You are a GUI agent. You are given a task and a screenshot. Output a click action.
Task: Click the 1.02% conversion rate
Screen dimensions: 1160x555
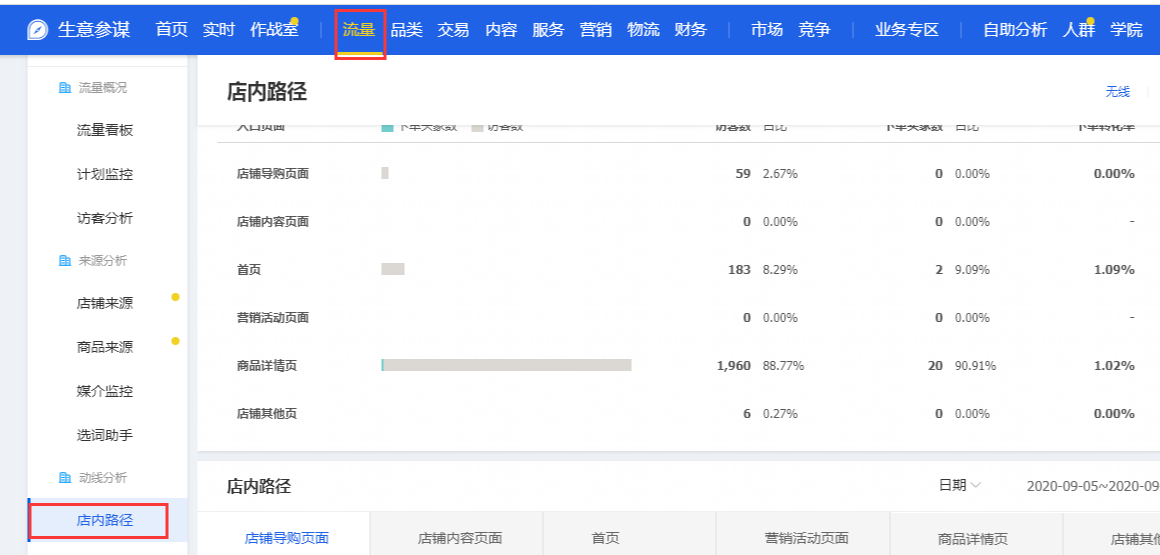click(x=1114, y=366)
